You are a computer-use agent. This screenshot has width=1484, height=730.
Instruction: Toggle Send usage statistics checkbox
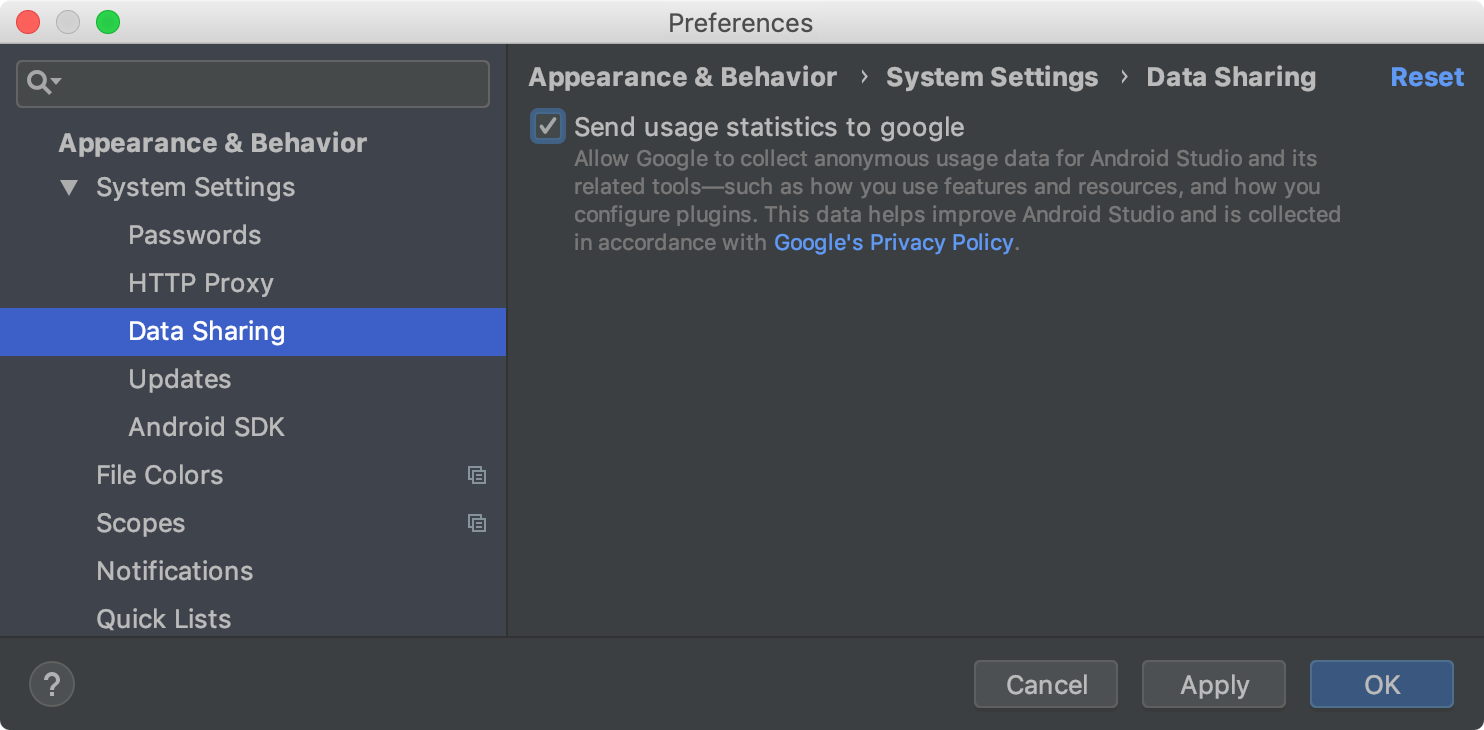pos(548,127)
